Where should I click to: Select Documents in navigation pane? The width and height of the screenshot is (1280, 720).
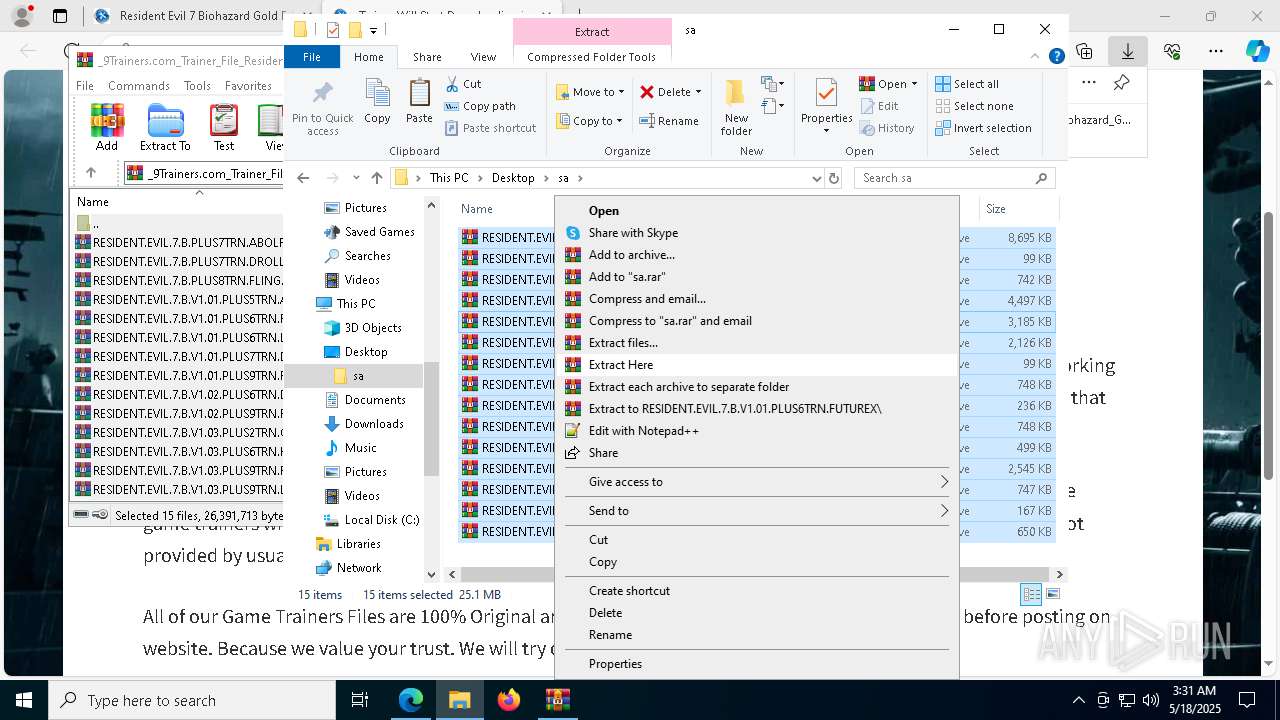tap(374, 400)
